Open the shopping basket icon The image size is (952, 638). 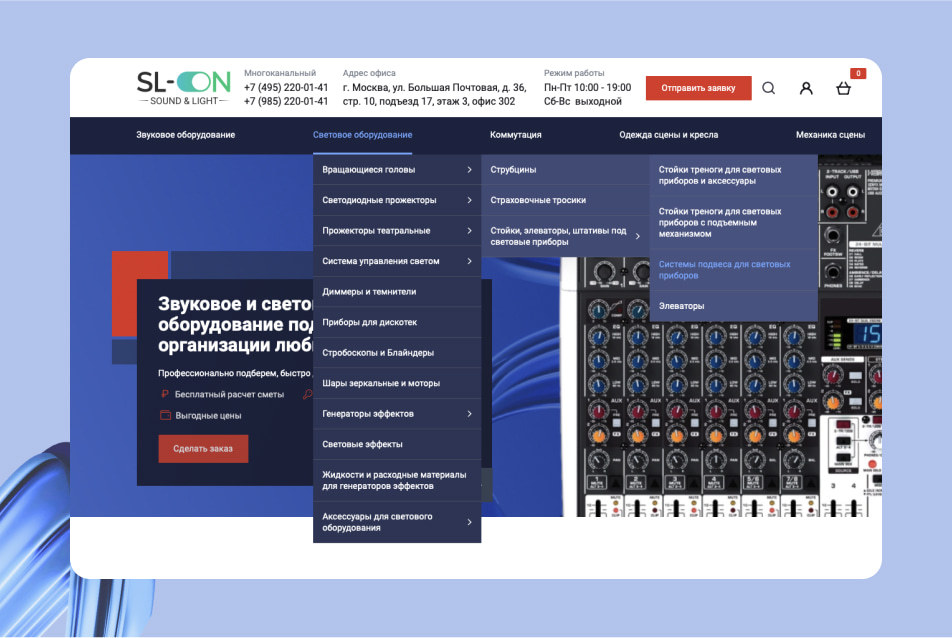tap(843, 89)
